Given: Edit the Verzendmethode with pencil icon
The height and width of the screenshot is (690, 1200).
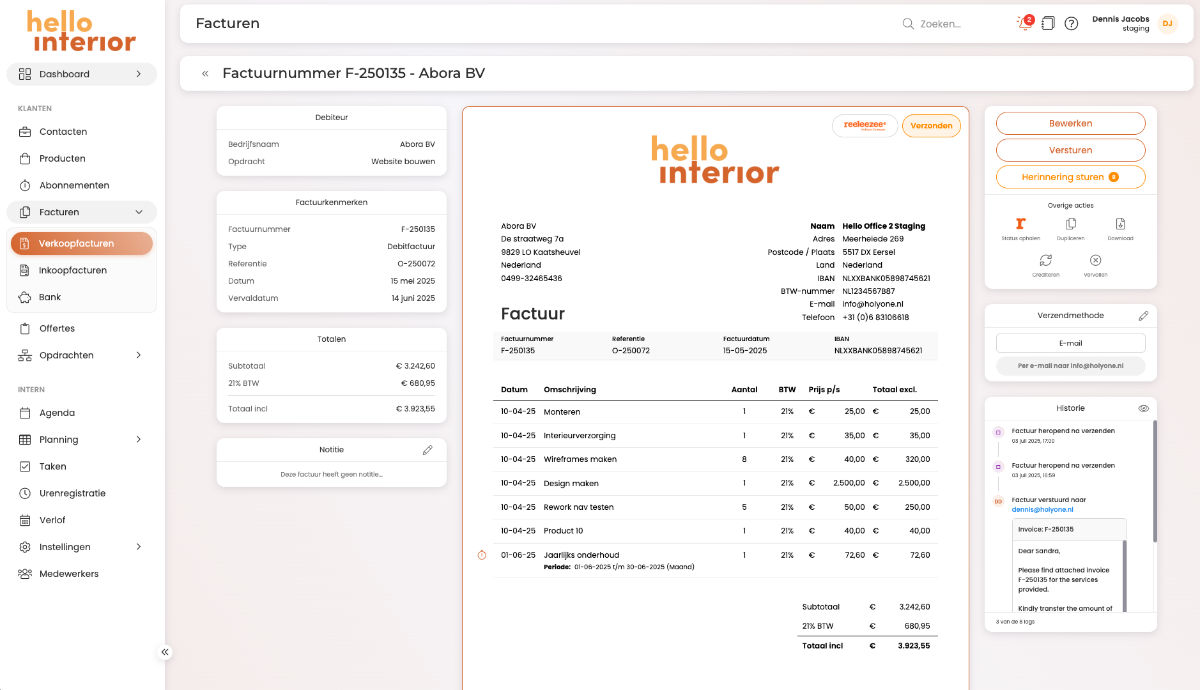Looking at the screenshot, I should pyautogui.click(x=1143, y=316).
